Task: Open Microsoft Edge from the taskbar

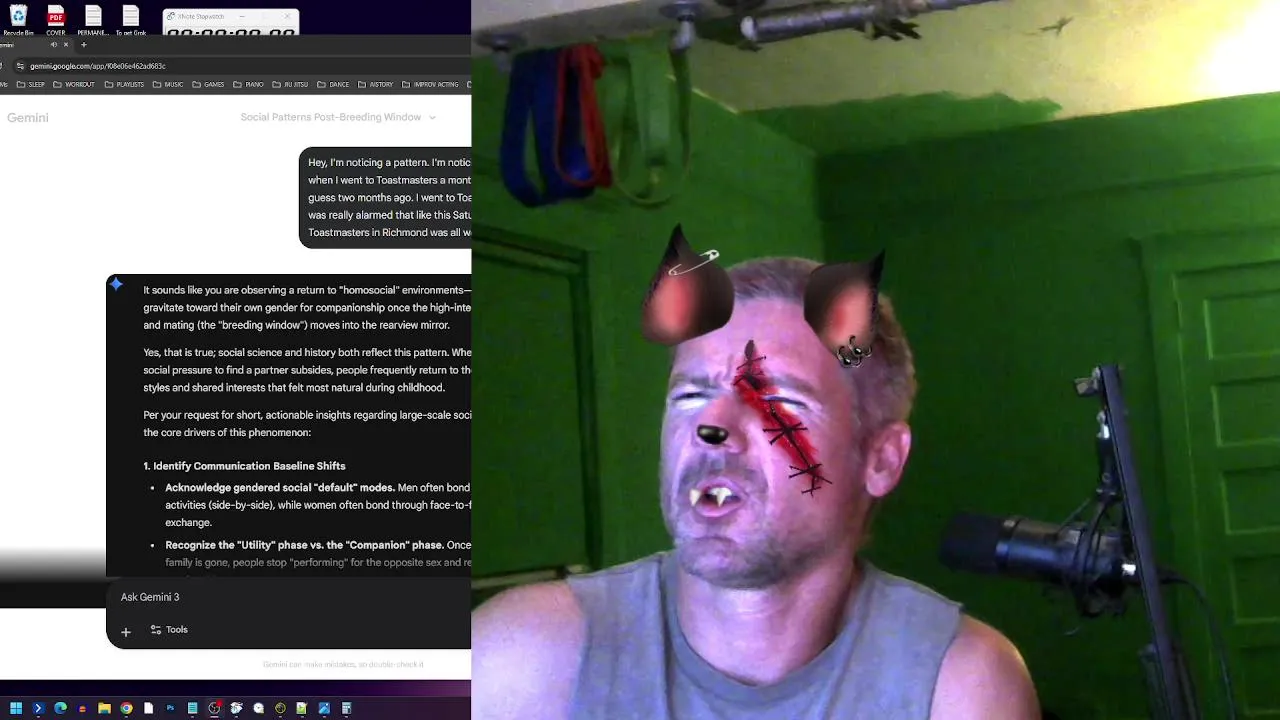Action: click(x=60, y=708)
